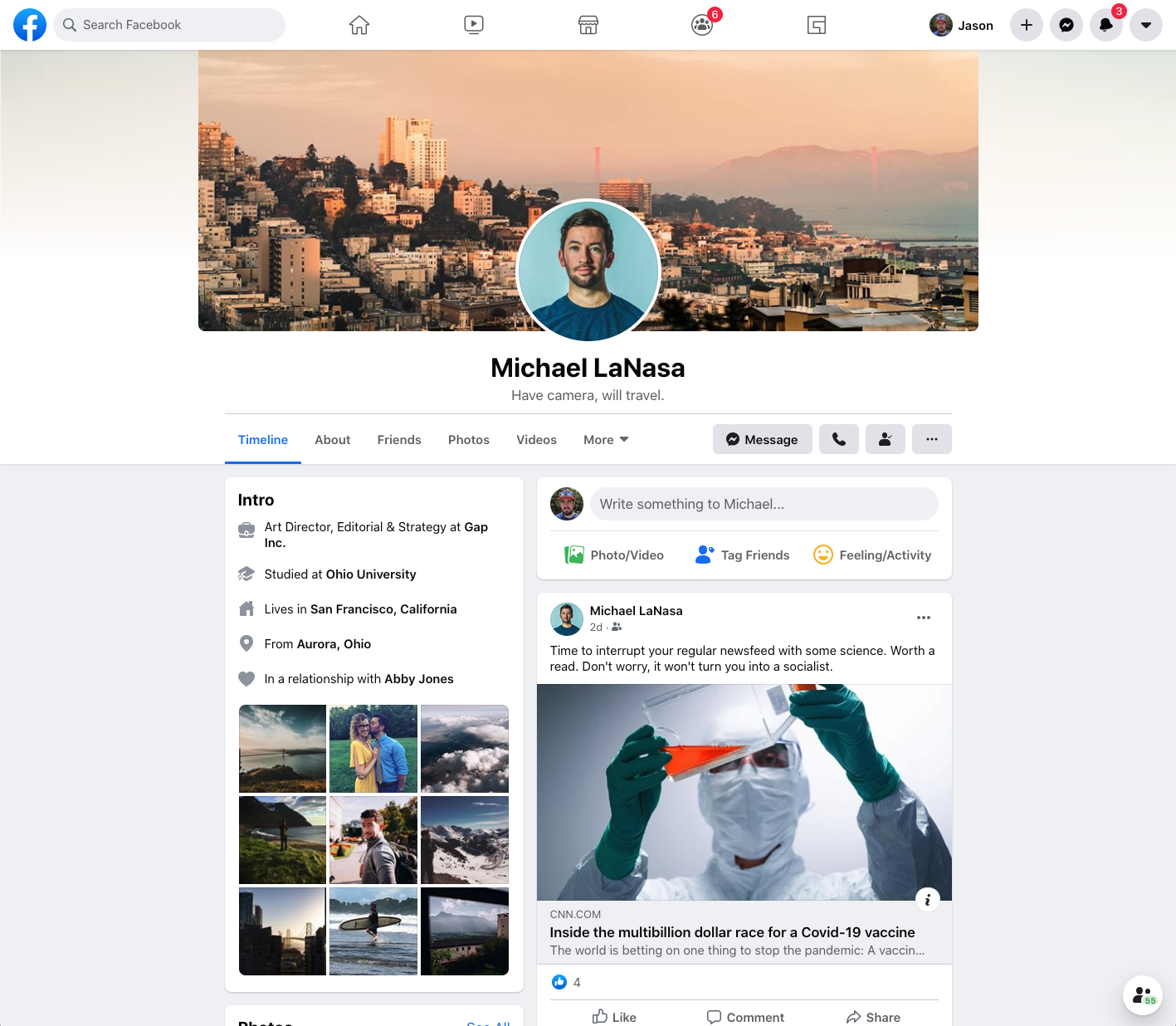
Task: Add a Photo/Video to post
Action: 614,555
